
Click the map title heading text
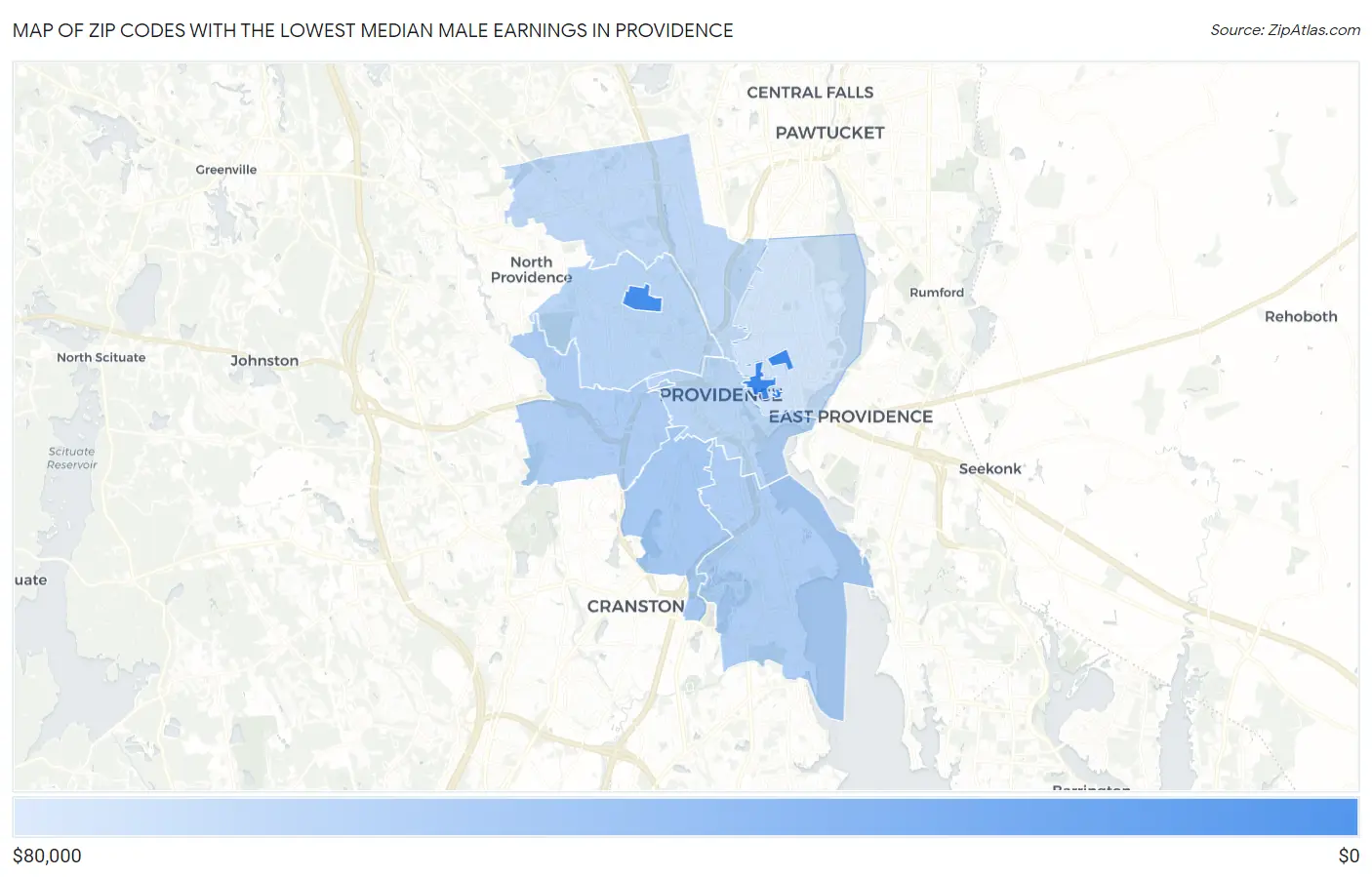point(373,30)
